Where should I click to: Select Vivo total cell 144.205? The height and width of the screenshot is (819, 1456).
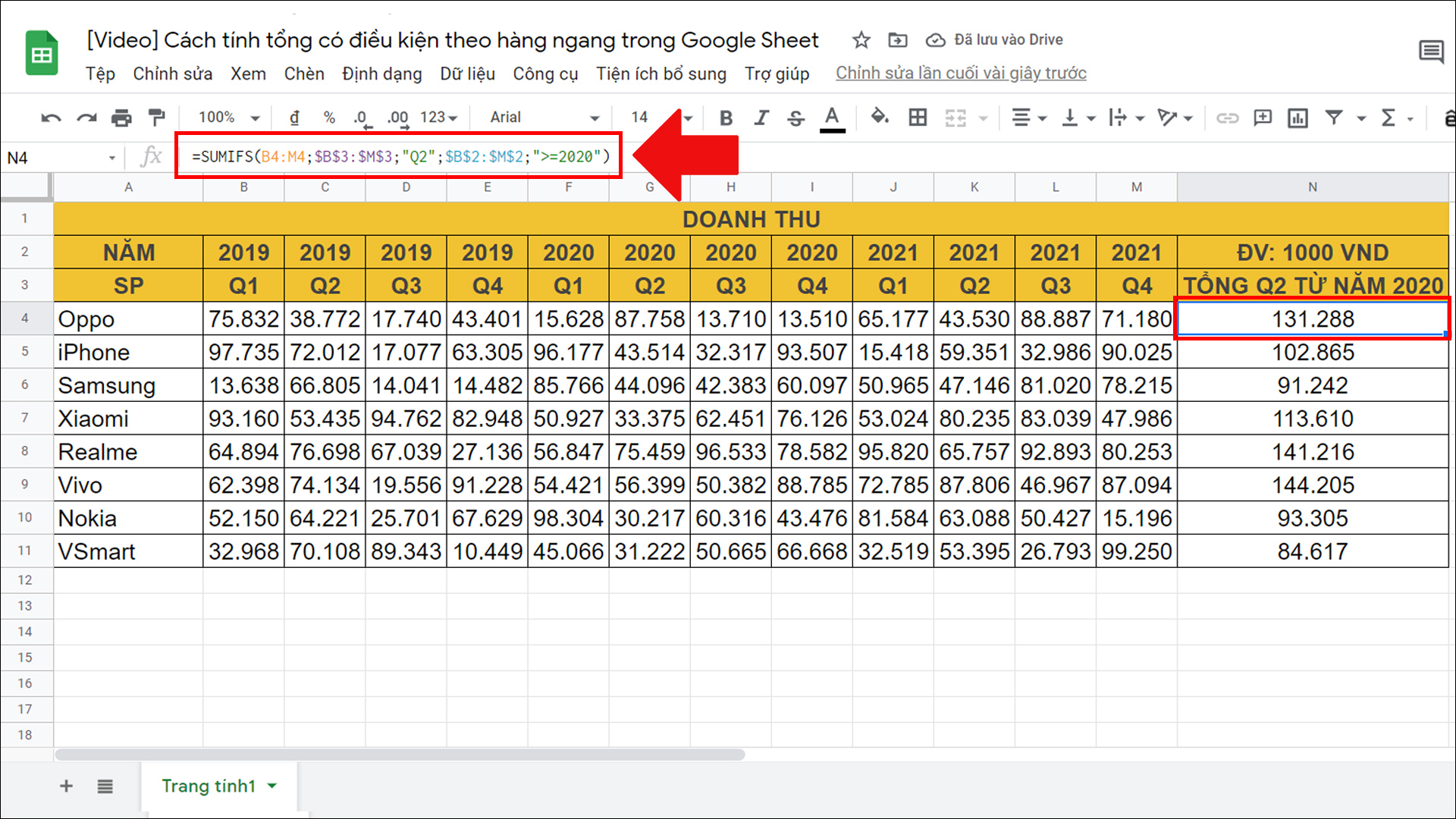pos(1313,485)
